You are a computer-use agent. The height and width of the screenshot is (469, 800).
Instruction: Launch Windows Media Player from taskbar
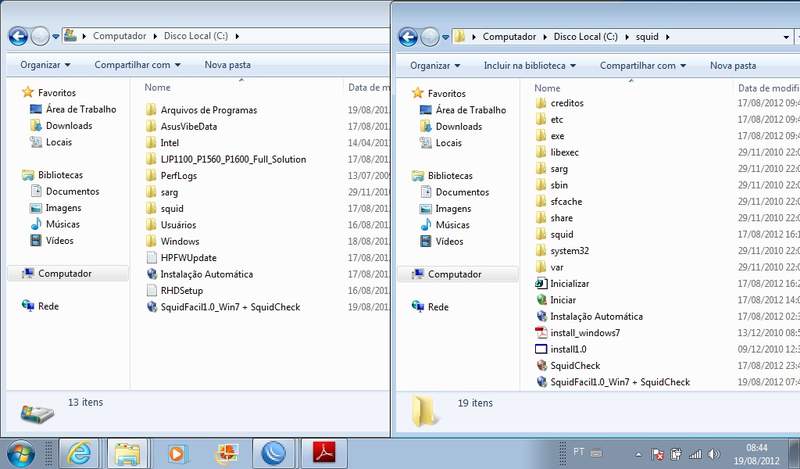pos(177,453)
